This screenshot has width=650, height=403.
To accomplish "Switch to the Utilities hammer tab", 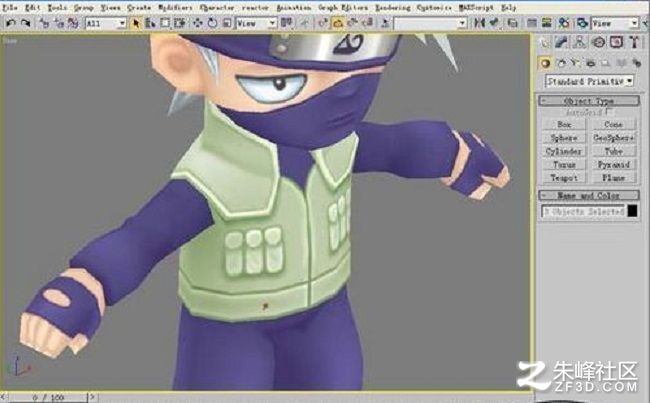I will pyautogui.click(x=634, y=42).
